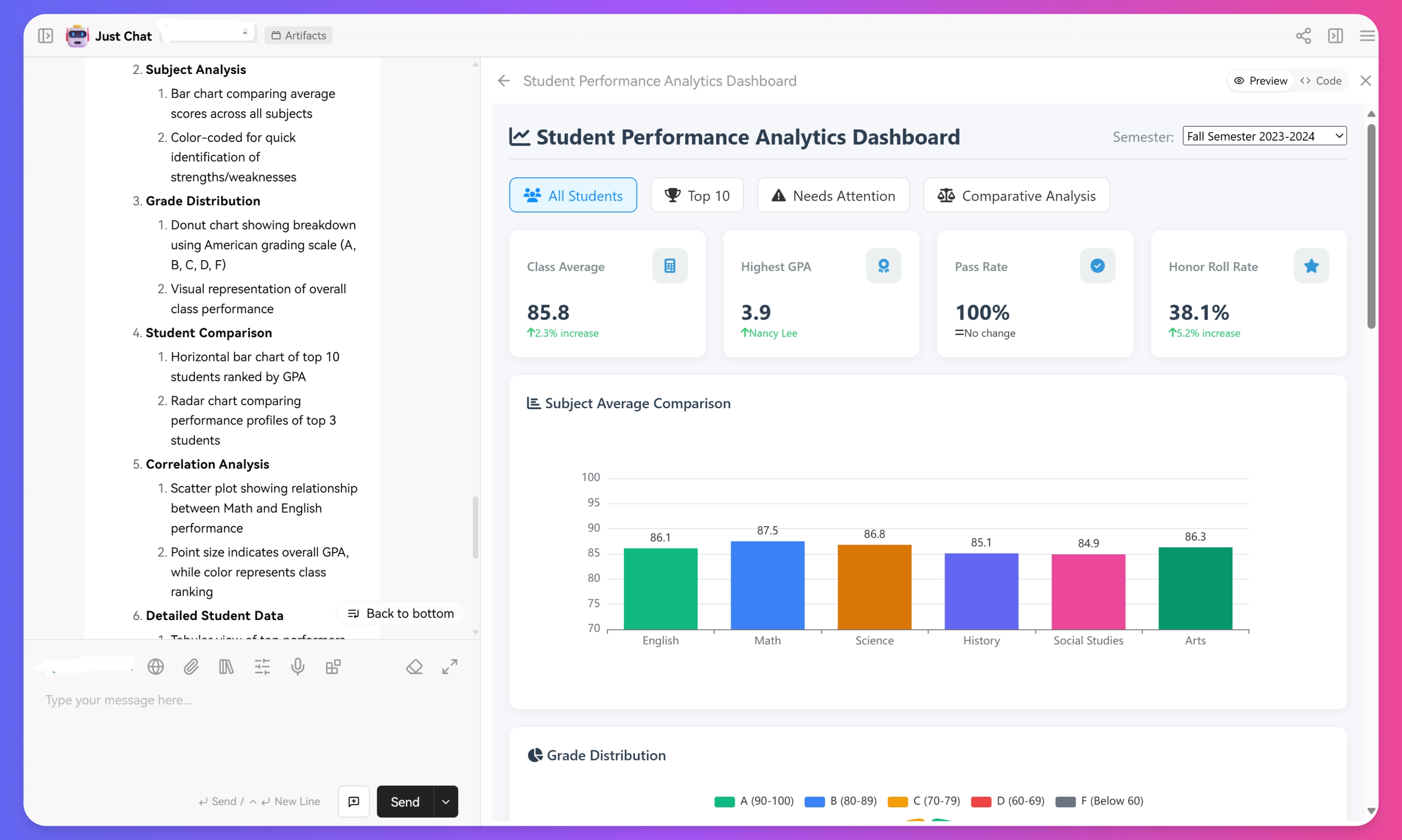Click the 100% pass rate value
This screenshot has height=840, width=1402.
(982, 312)
